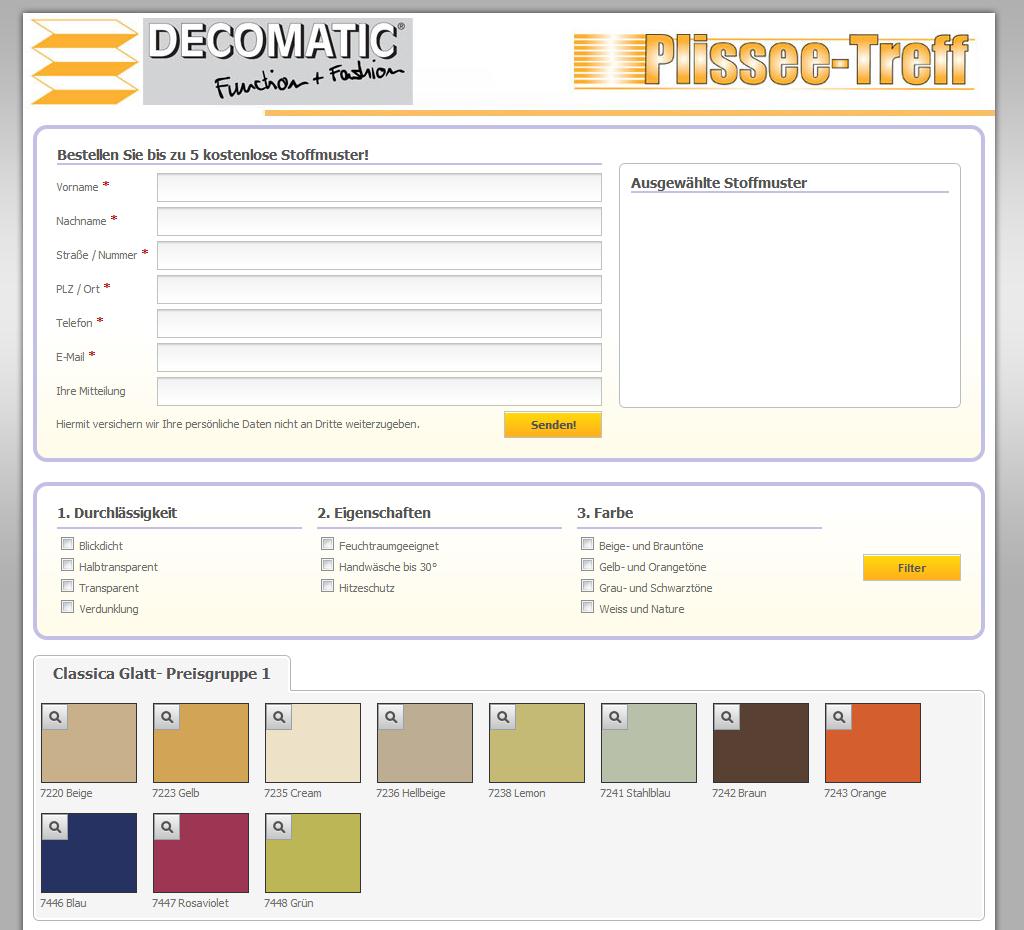The height and width of the screenshot is (930, 1024).
Task: Select the Feuchtraumgeeignet checkbox
Action: [328, 544]
